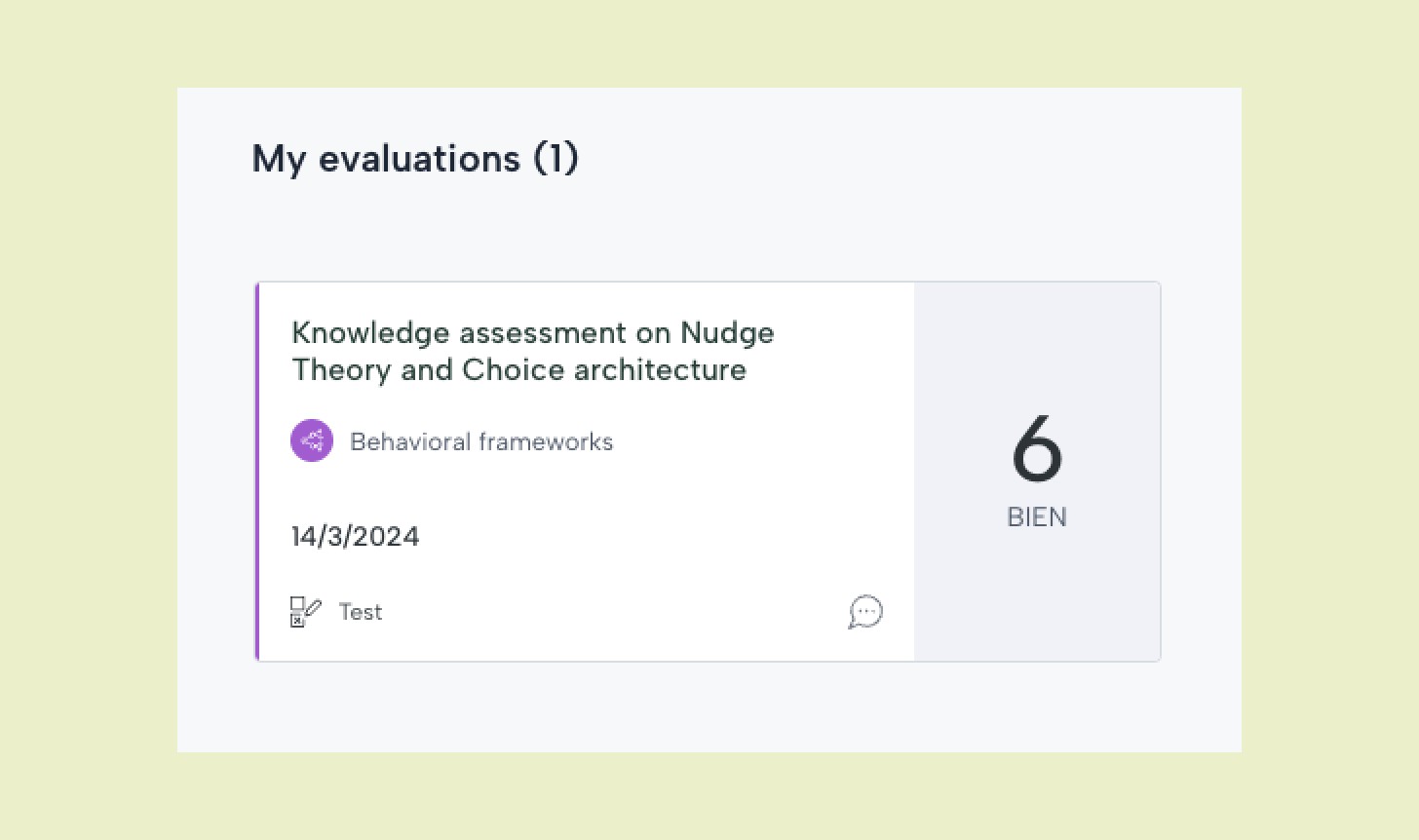Viewport: 1419px width, 840px height.
Task: Select the "Test" evaluation type label
Action: (x=361, y=612)
